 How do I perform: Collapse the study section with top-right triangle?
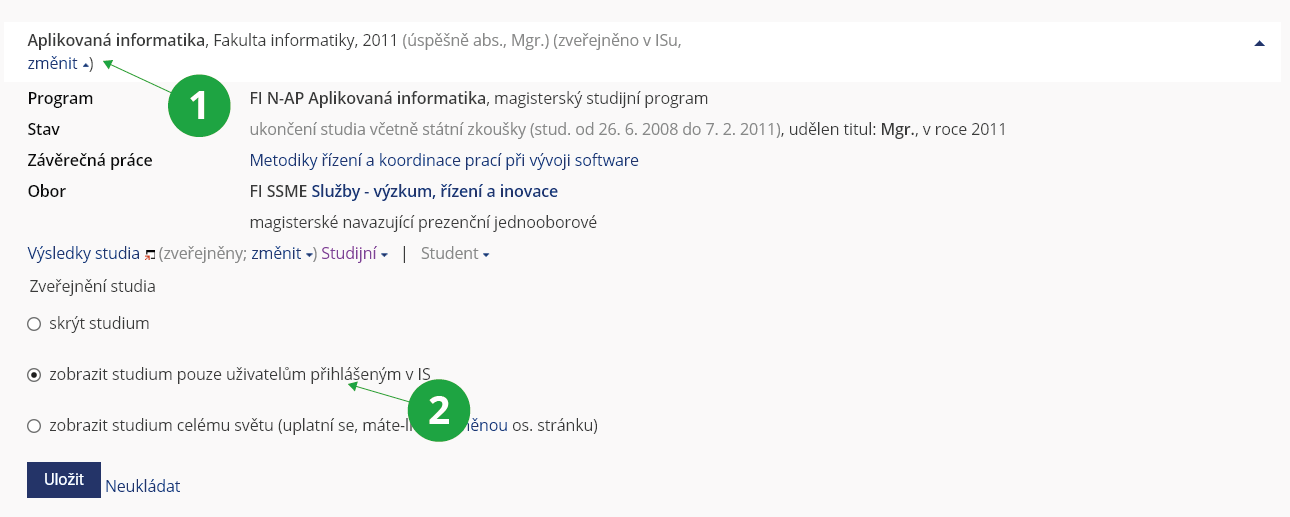(1259, 43)
